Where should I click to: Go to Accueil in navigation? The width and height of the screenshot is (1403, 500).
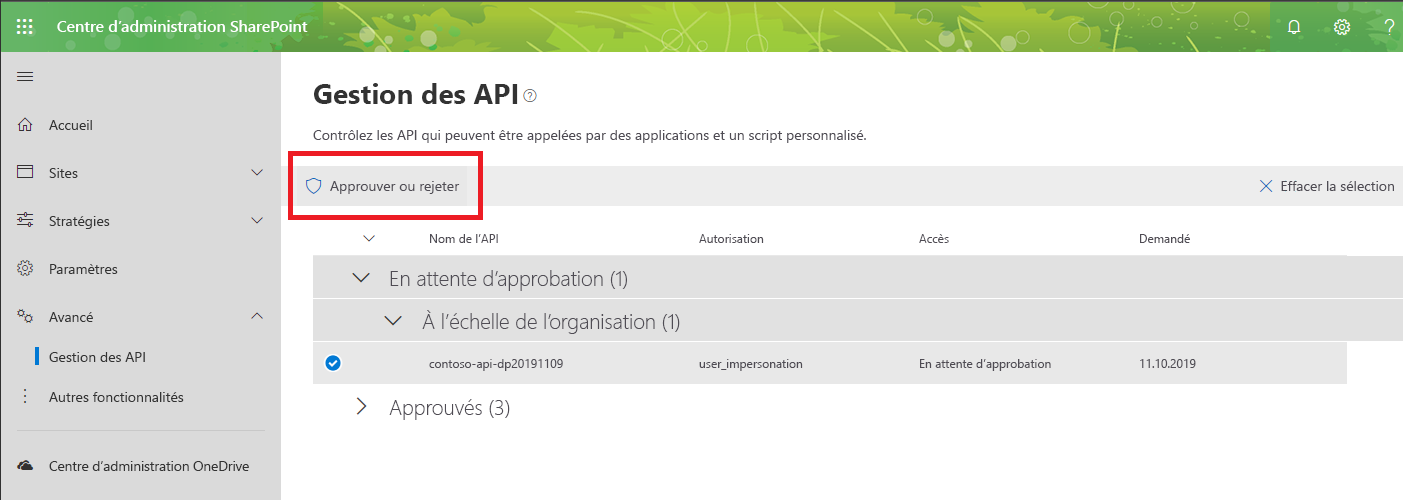(71, 125)
